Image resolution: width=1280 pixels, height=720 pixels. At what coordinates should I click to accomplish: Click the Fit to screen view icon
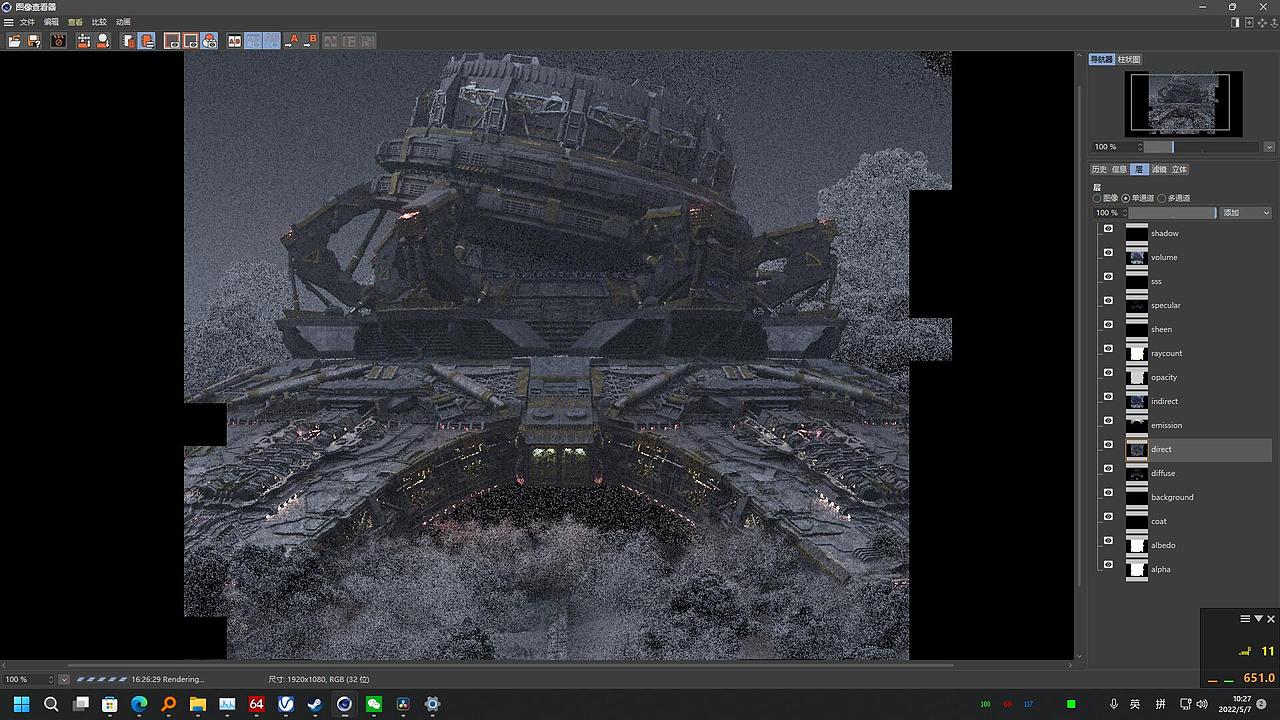[x=172, y=41]
